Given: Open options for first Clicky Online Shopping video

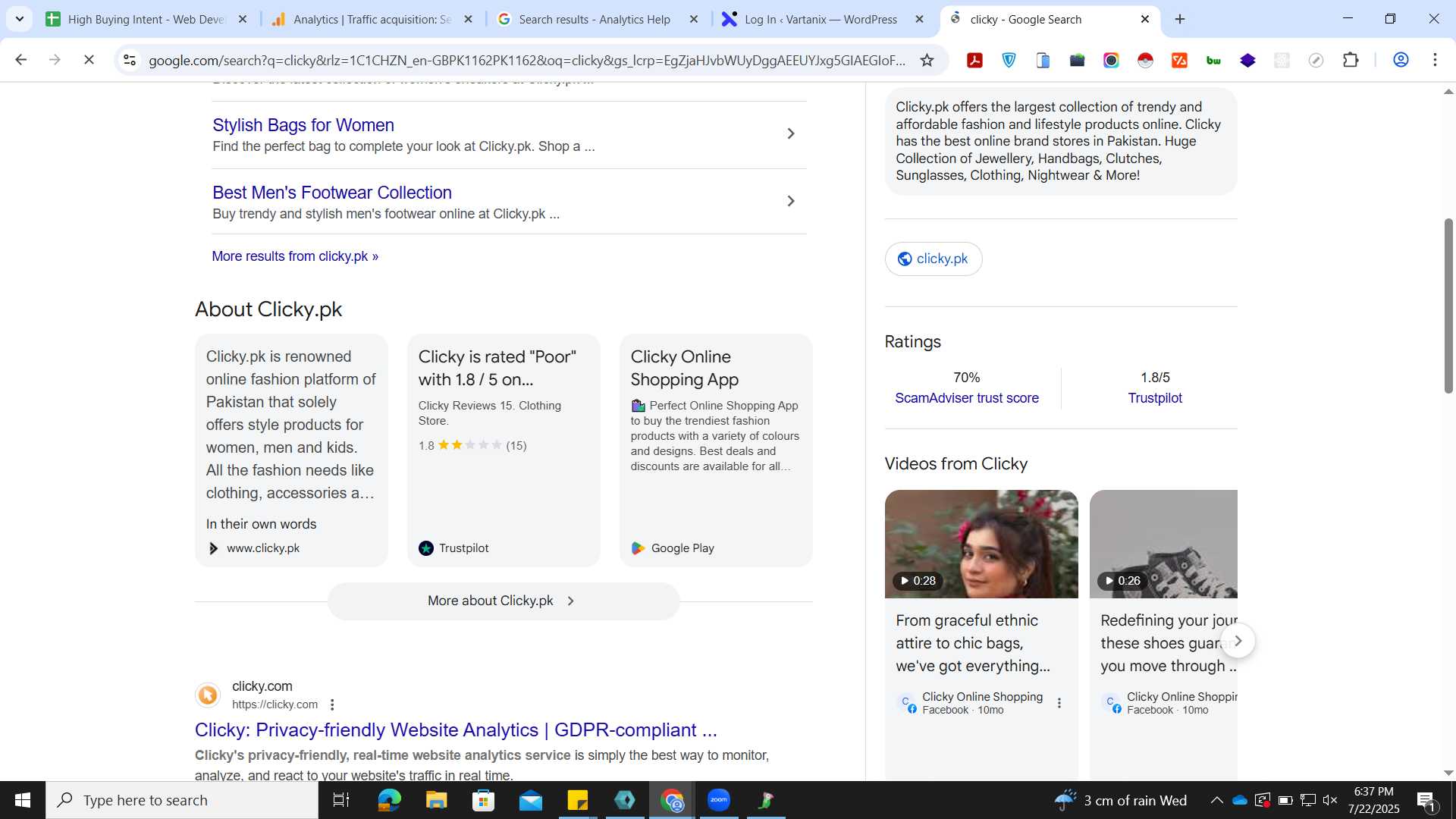Looking at the screenshot, I should pos(1059,703).
